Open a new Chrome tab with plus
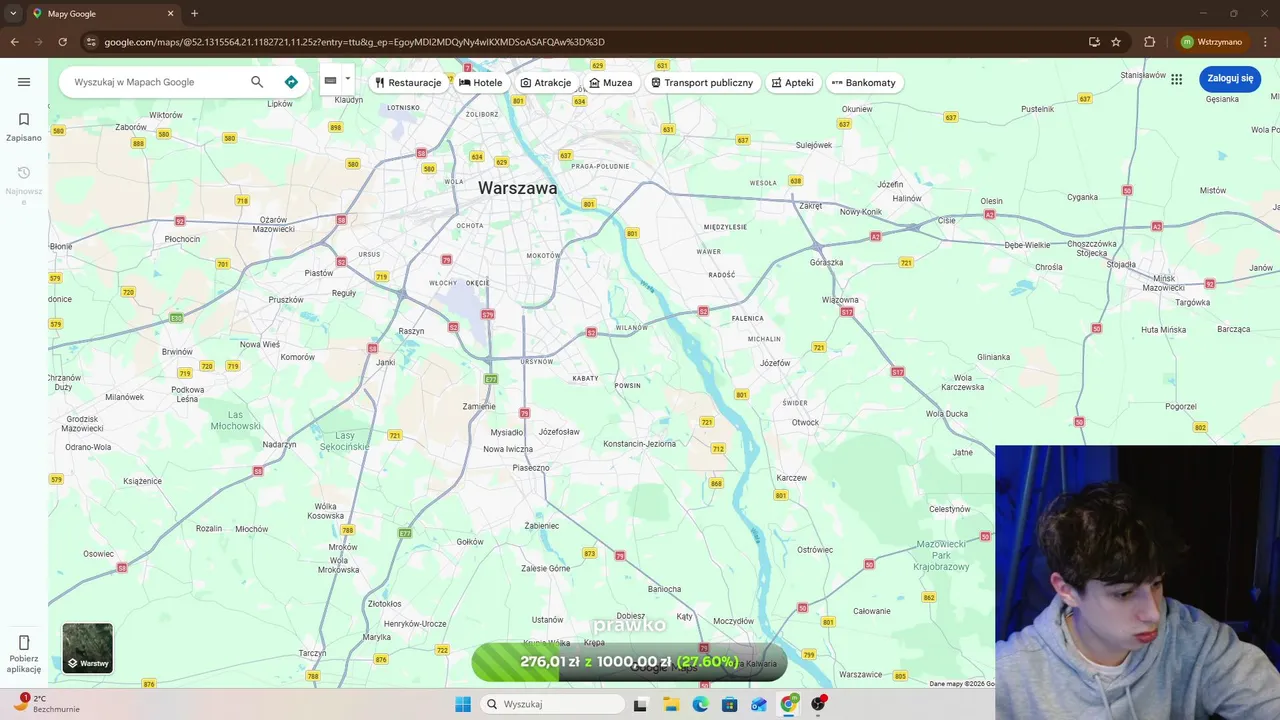Viewport: 1280px width, 720px height. point(194,14)
